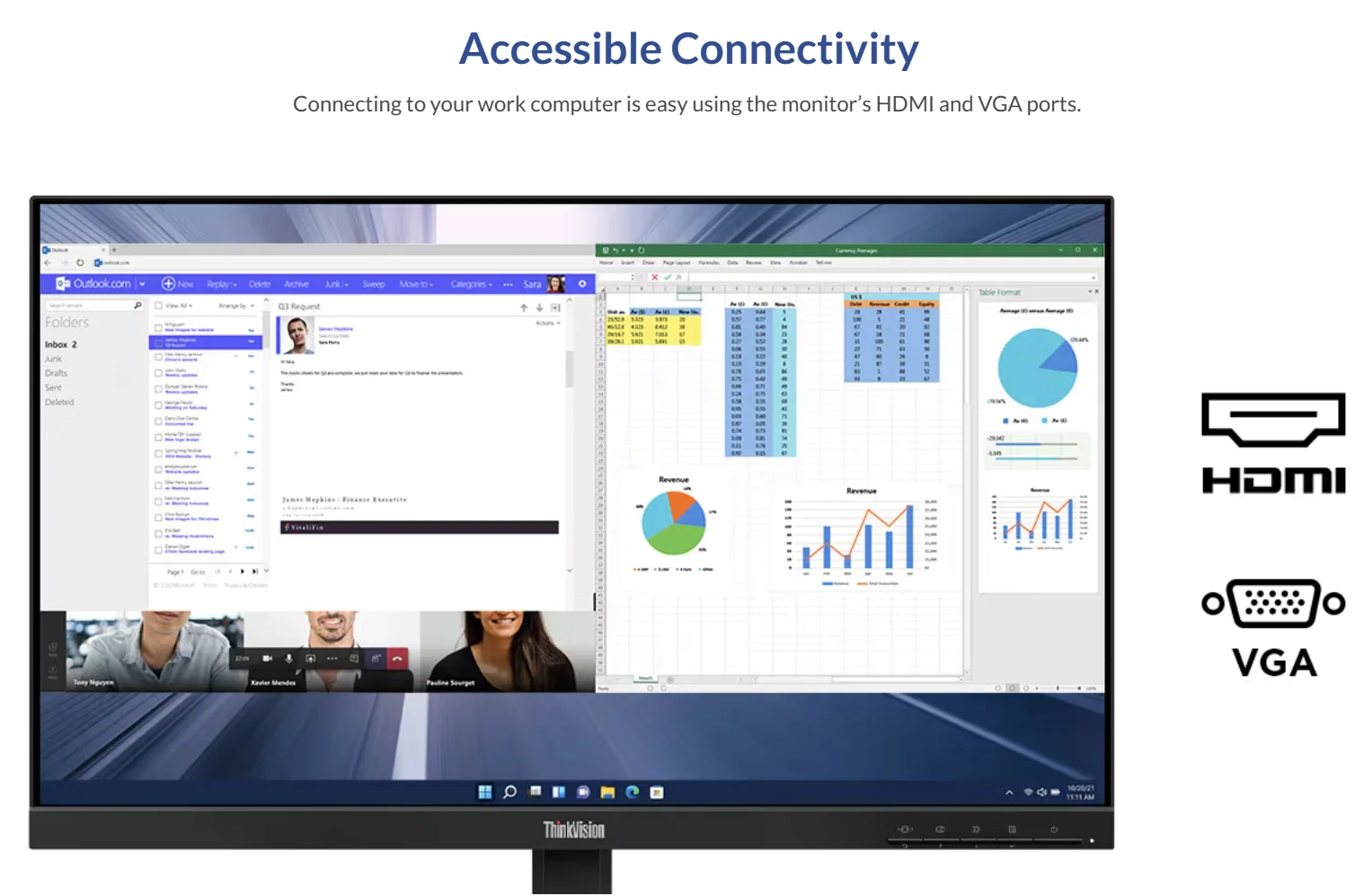Open the Move to dropdown

click(417, 284)
